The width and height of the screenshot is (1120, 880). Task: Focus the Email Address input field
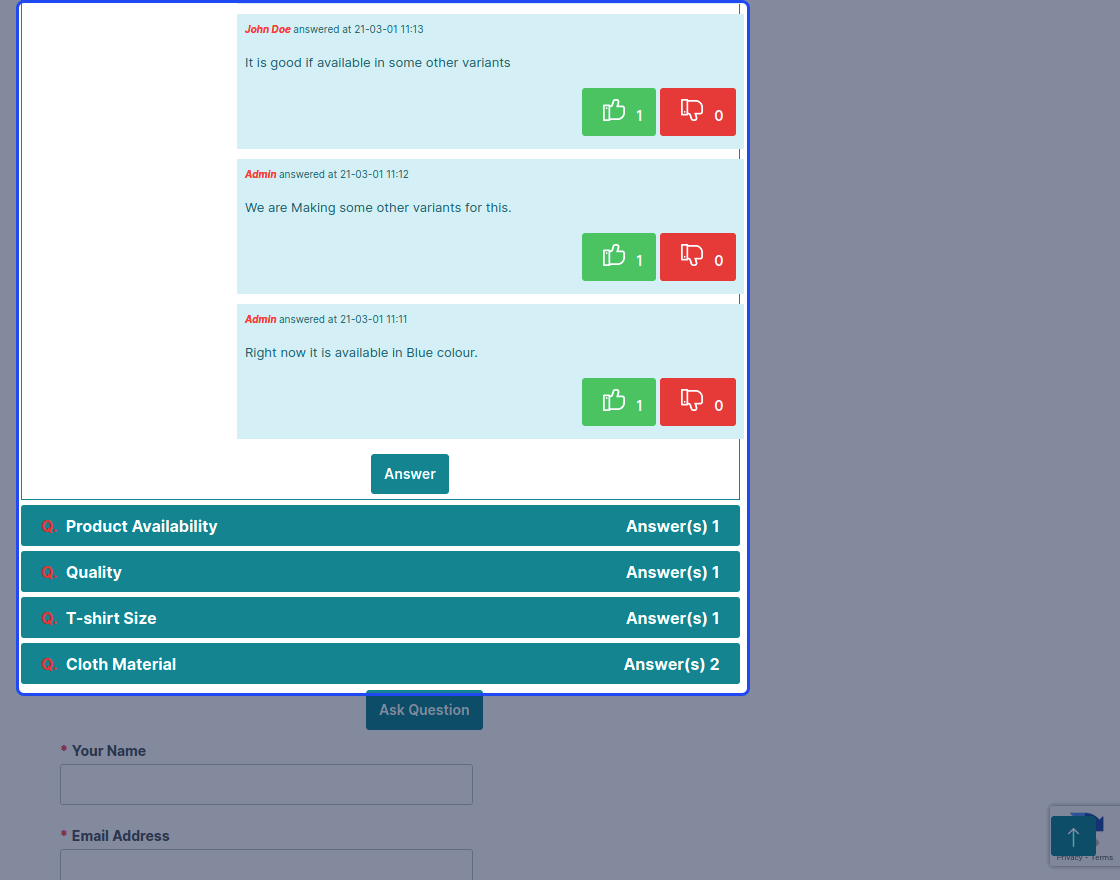[266, 865]
